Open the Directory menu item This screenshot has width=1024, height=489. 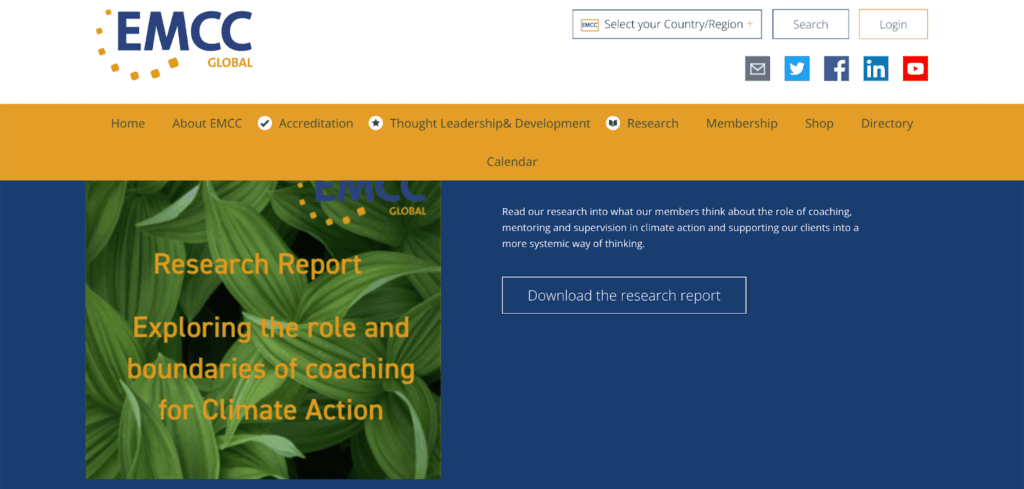(887, 124)
